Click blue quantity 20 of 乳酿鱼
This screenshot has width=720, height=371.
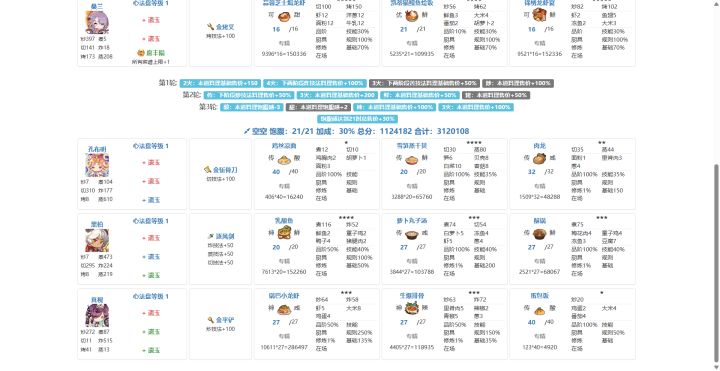tap(276, 247)
